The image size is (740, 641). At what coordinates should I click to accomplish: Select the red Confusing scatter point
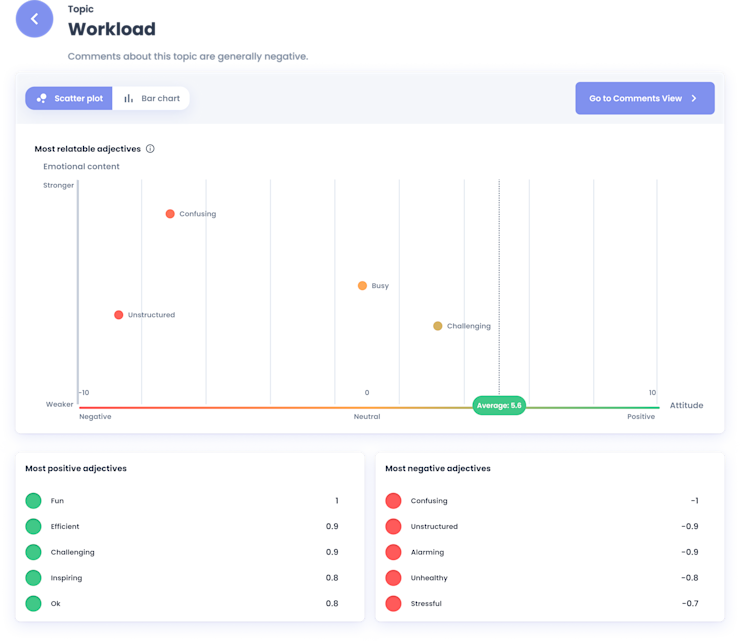(170, 214)
